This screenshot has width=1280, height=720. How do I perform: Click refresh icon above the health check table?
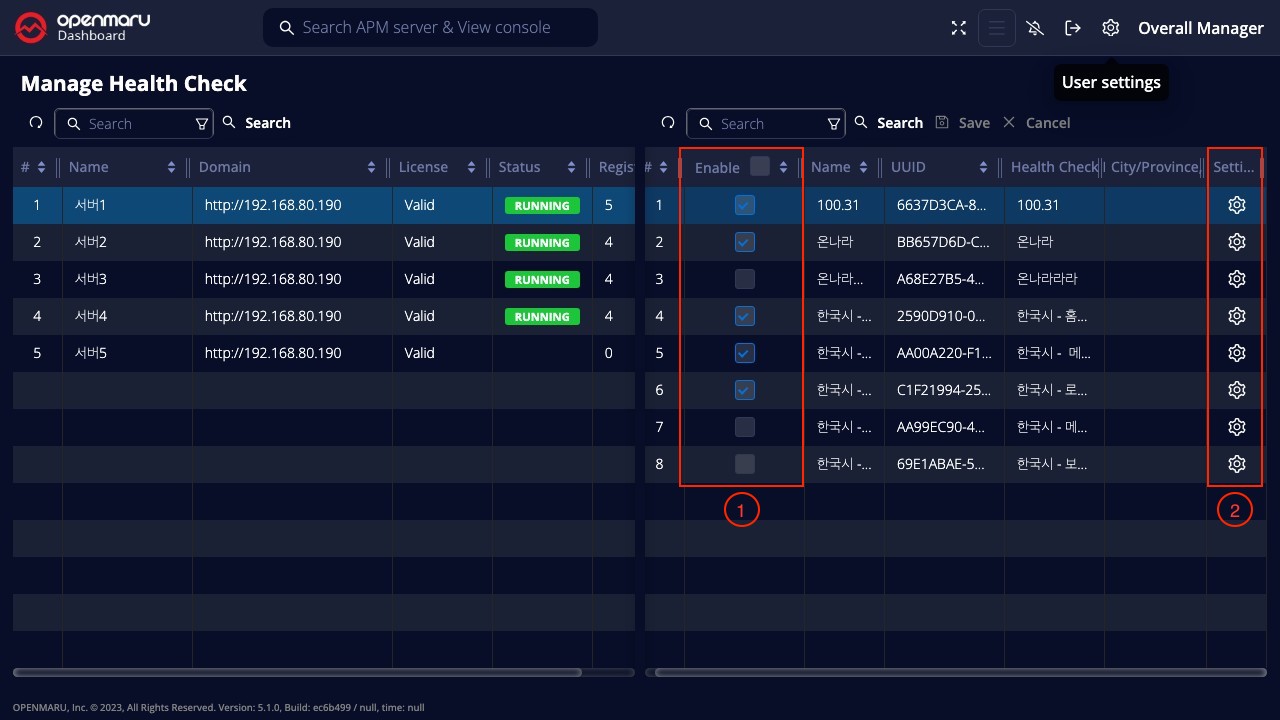point(668,123)
